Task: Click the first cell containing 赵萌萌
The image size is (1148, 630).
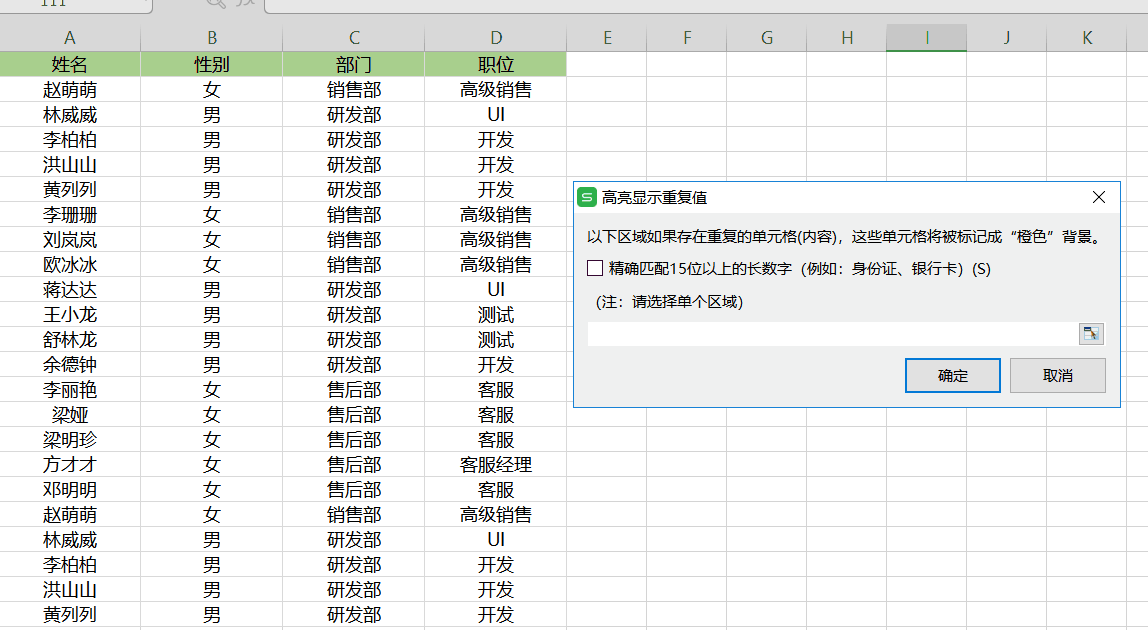Action: [x=70, y=89]
